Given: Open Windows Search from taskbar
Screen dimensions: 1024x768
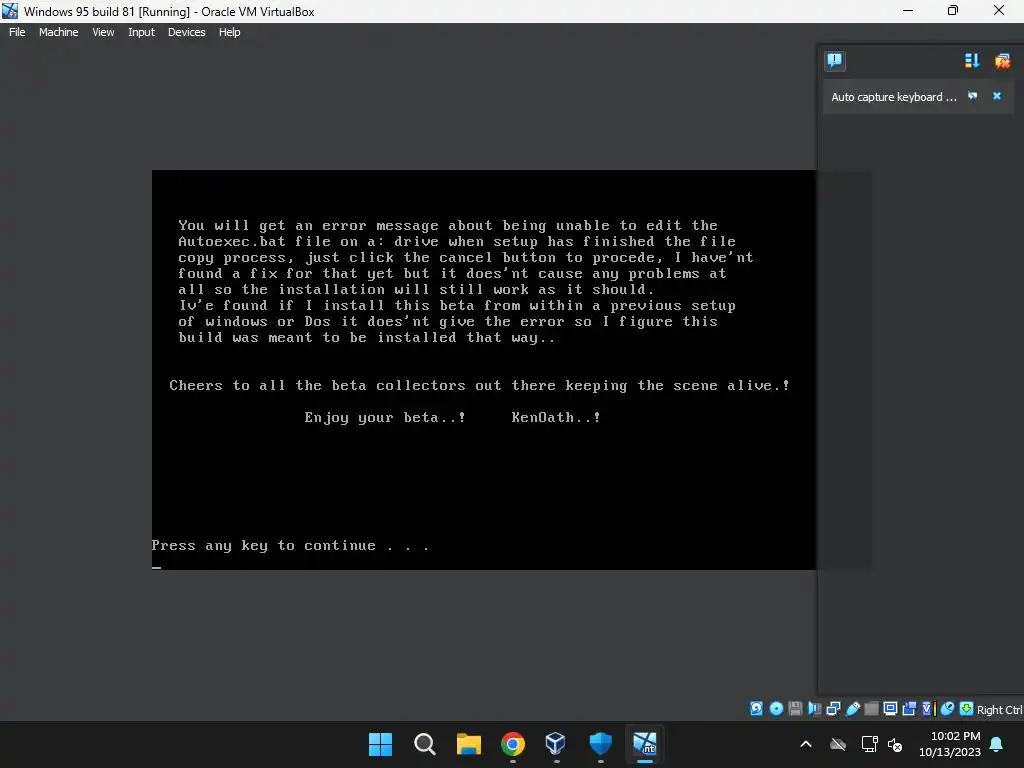Looking at the screenshot, I should [424, 744].
